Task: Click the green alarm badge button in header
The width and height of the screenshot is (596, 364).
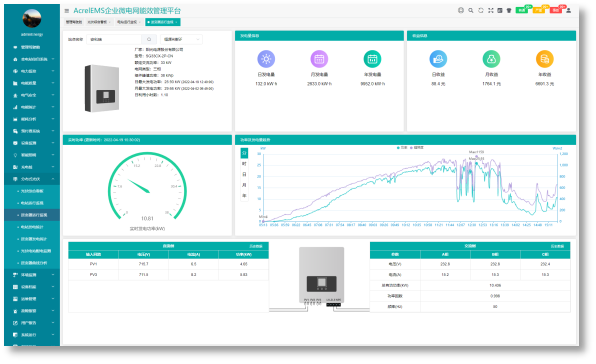Action: click(522, 10)
